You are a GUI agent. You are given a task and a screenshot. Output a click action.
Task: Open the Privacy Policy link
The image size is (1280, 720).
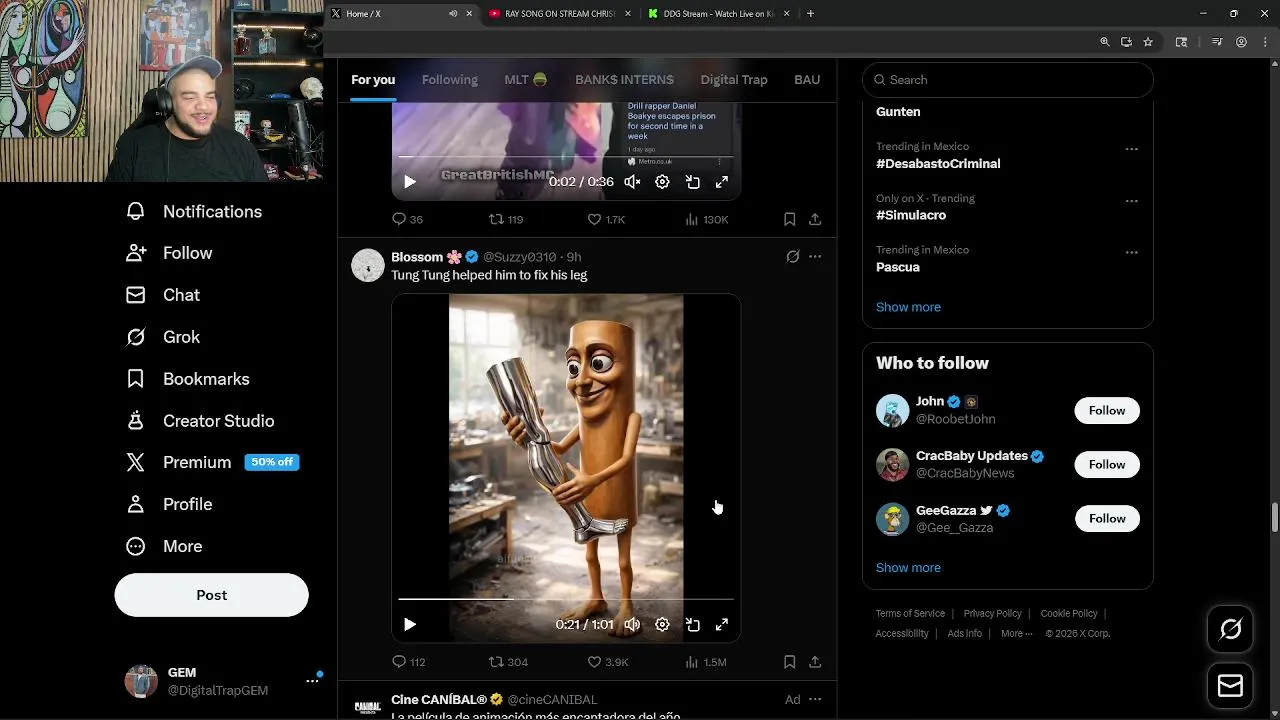pos(993,613)
